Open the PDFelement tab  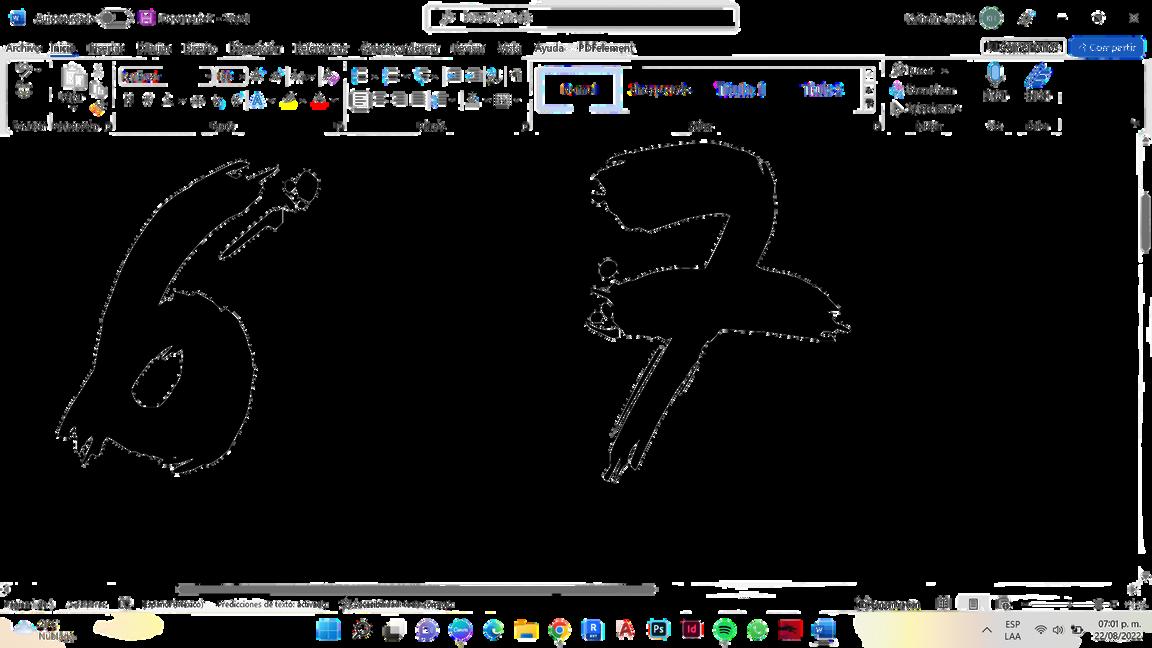point(606,48)
